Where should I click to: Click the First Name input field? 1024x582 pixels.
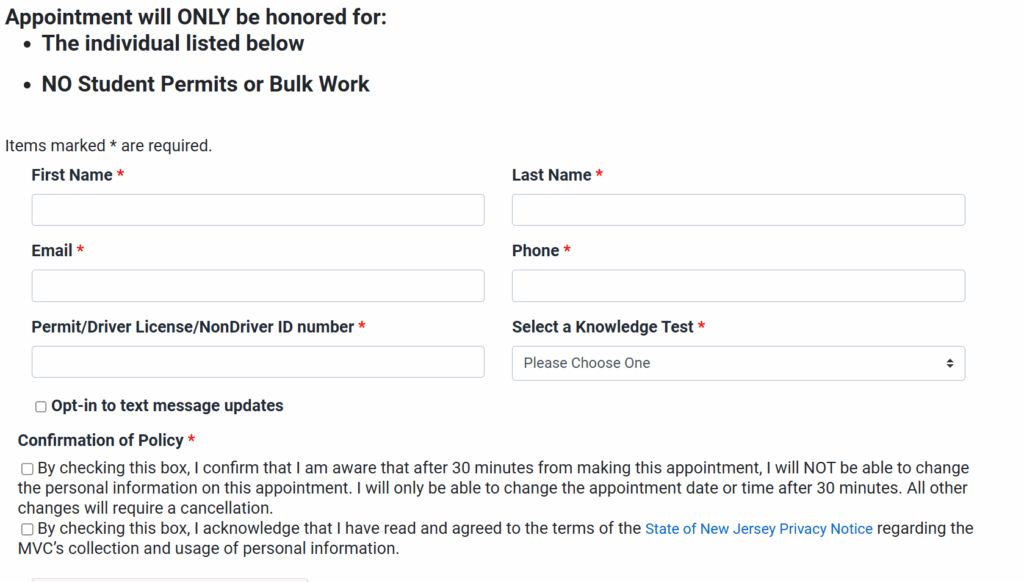(258, 210)
